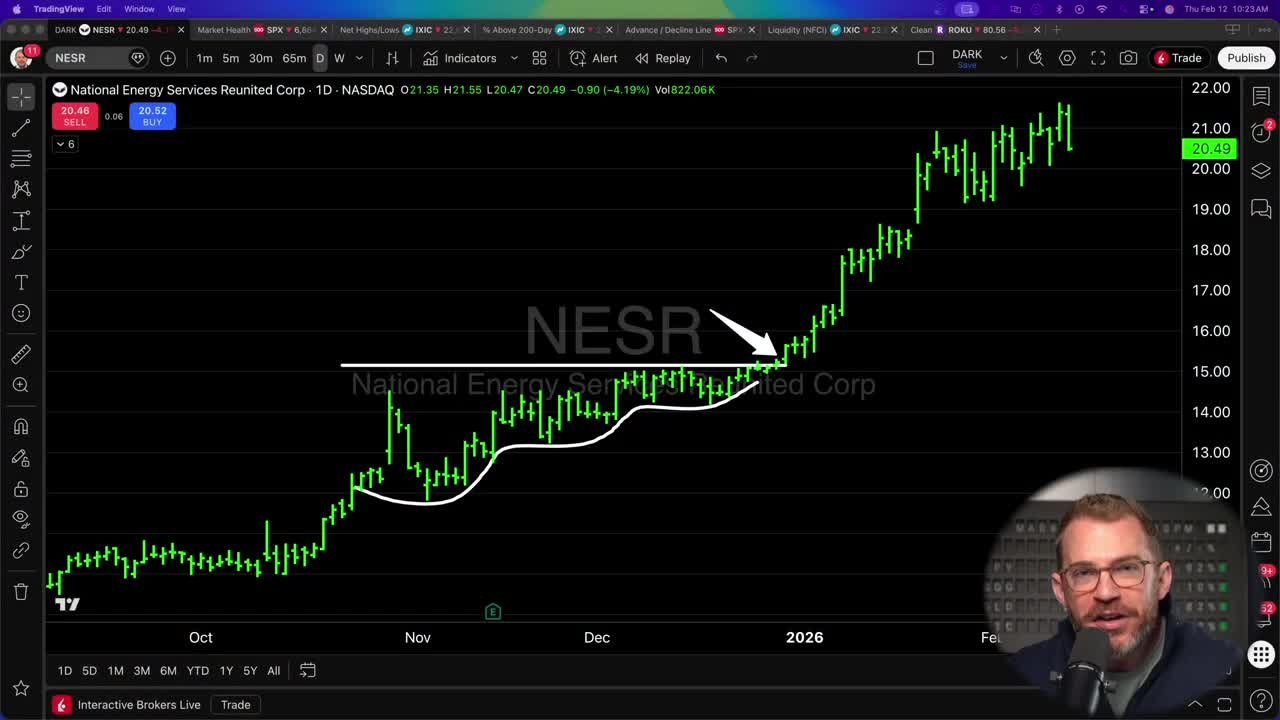Image resolution: width=1280 pixels, height=720 pixels.
Task: Open chart settings with the gear icon
Action: pyautogui.click(x=1067, y=58)
